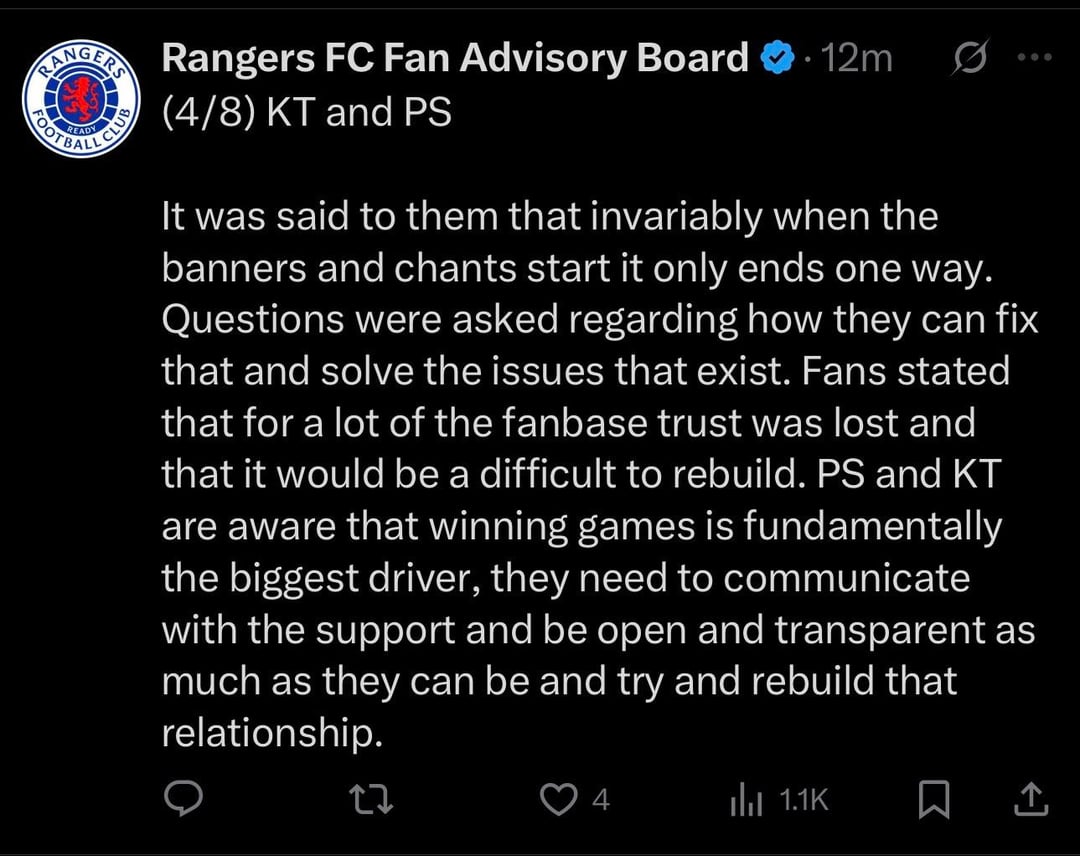Open the Rangers Football Club profile avatar
Viewport: 1080px width, 856px height.
click(81, 98)
